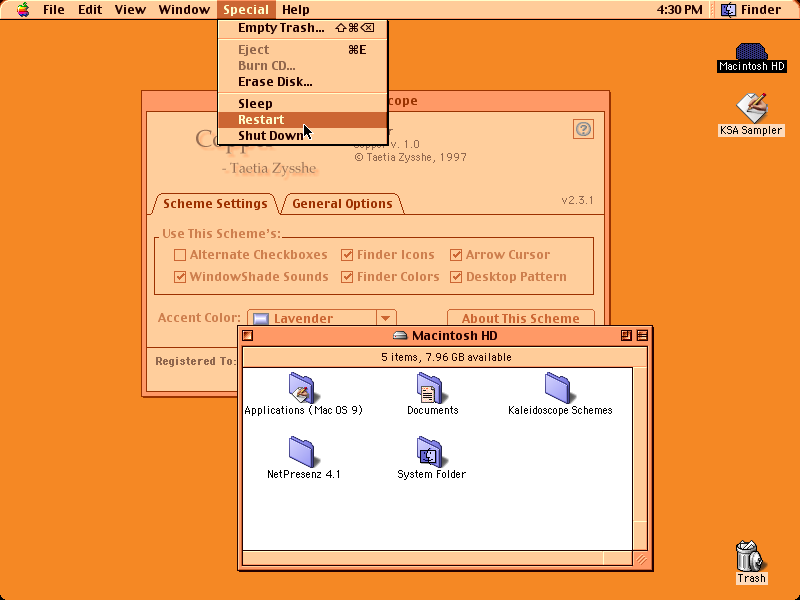This screenshot has height=600, width=800.
Task: Open the Edit menu
Action: click(x=90, y=10)
